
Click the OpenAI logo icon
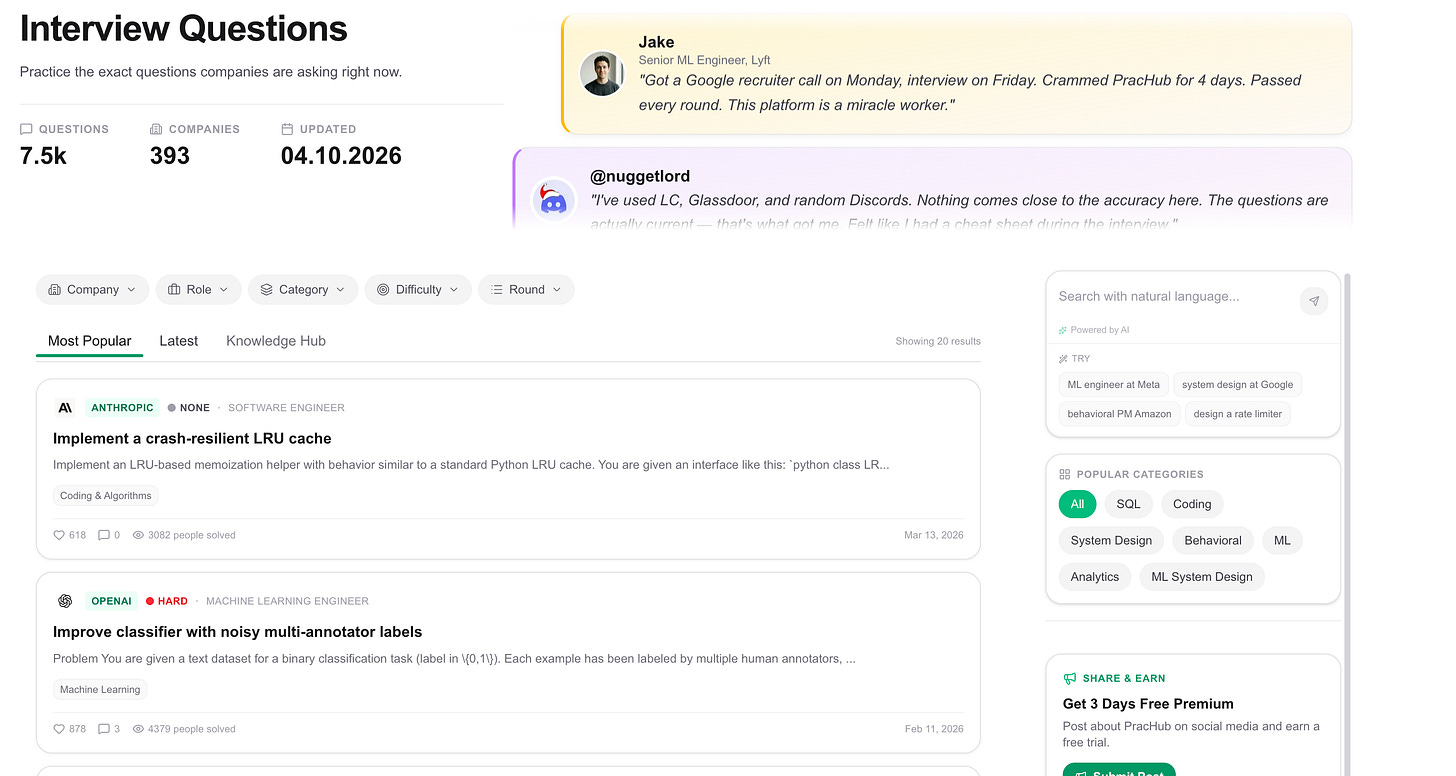(x=65, y=601)
